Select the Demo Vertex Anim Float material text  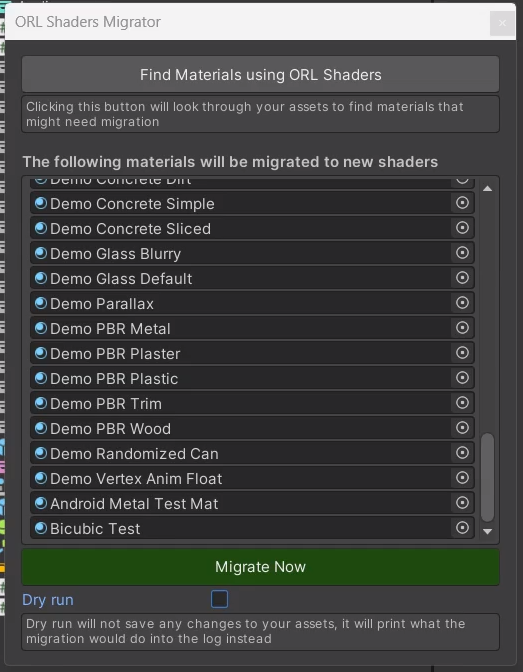point(136,479)
